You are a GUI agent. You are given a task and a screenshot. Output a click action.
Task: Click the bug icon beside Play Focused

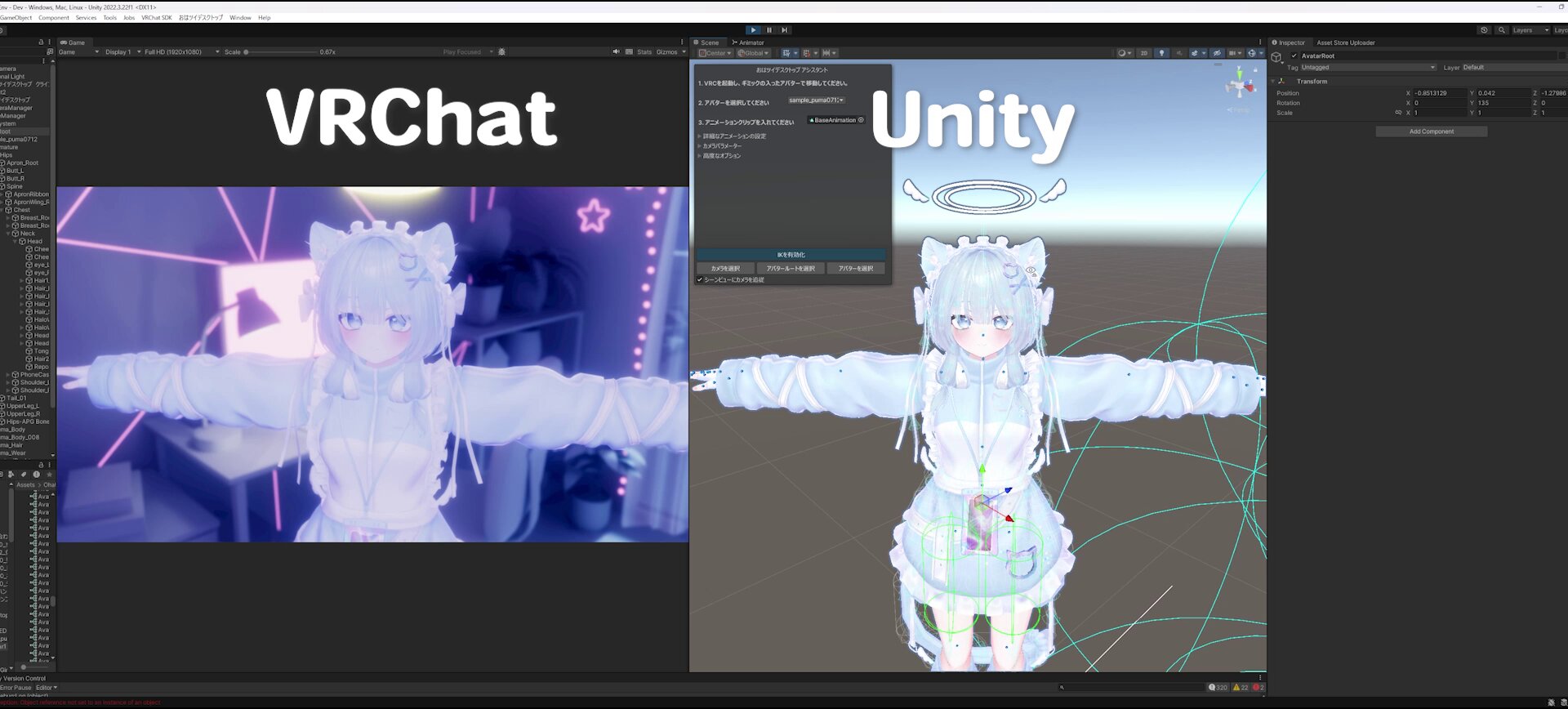point(501,52)
